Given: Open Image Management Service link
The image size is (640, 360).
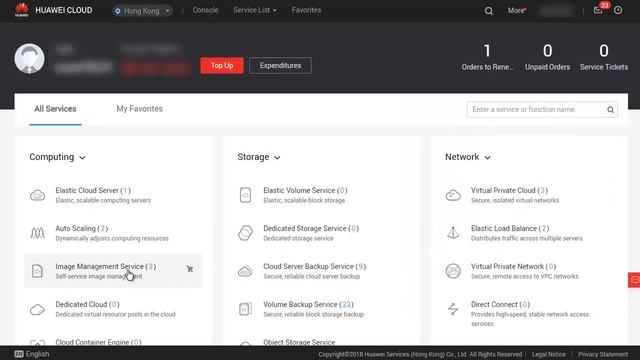Looking at the screenshot, I should click(x=106, y=267).
